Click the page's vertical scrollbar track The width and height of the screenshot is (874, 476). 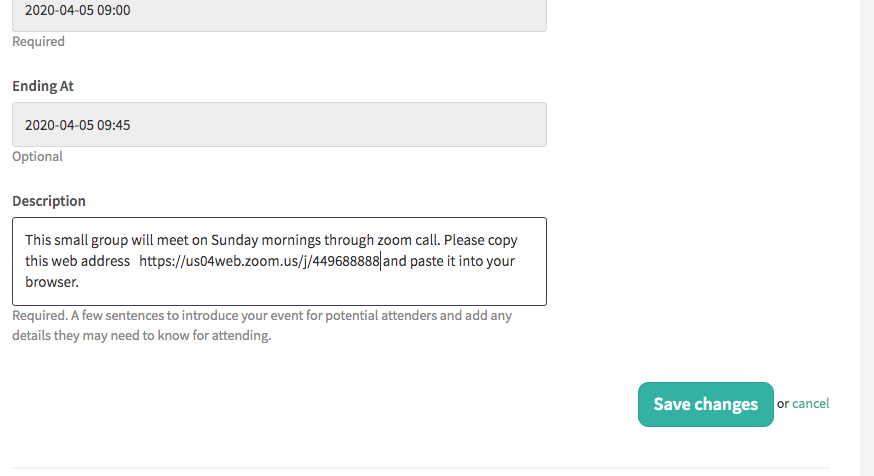pos(867,238)
